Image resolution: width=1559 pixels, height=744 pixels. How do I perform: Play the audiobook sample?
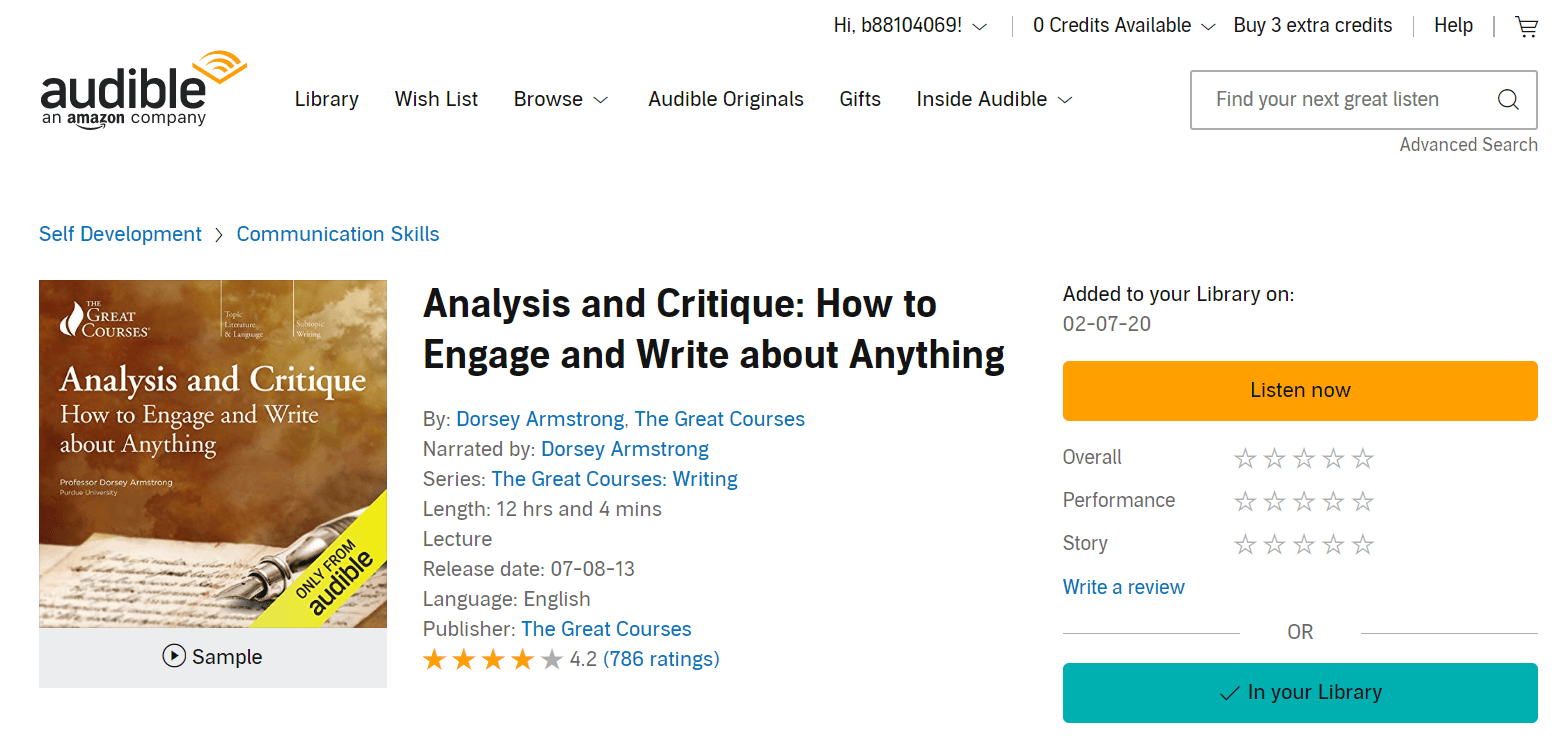tap(212, 657)
